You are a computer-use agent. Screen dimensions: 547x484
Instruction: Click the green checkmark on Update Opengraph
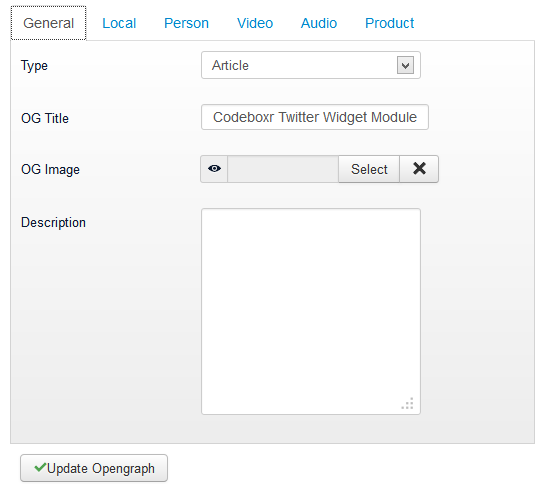[40, 467]
